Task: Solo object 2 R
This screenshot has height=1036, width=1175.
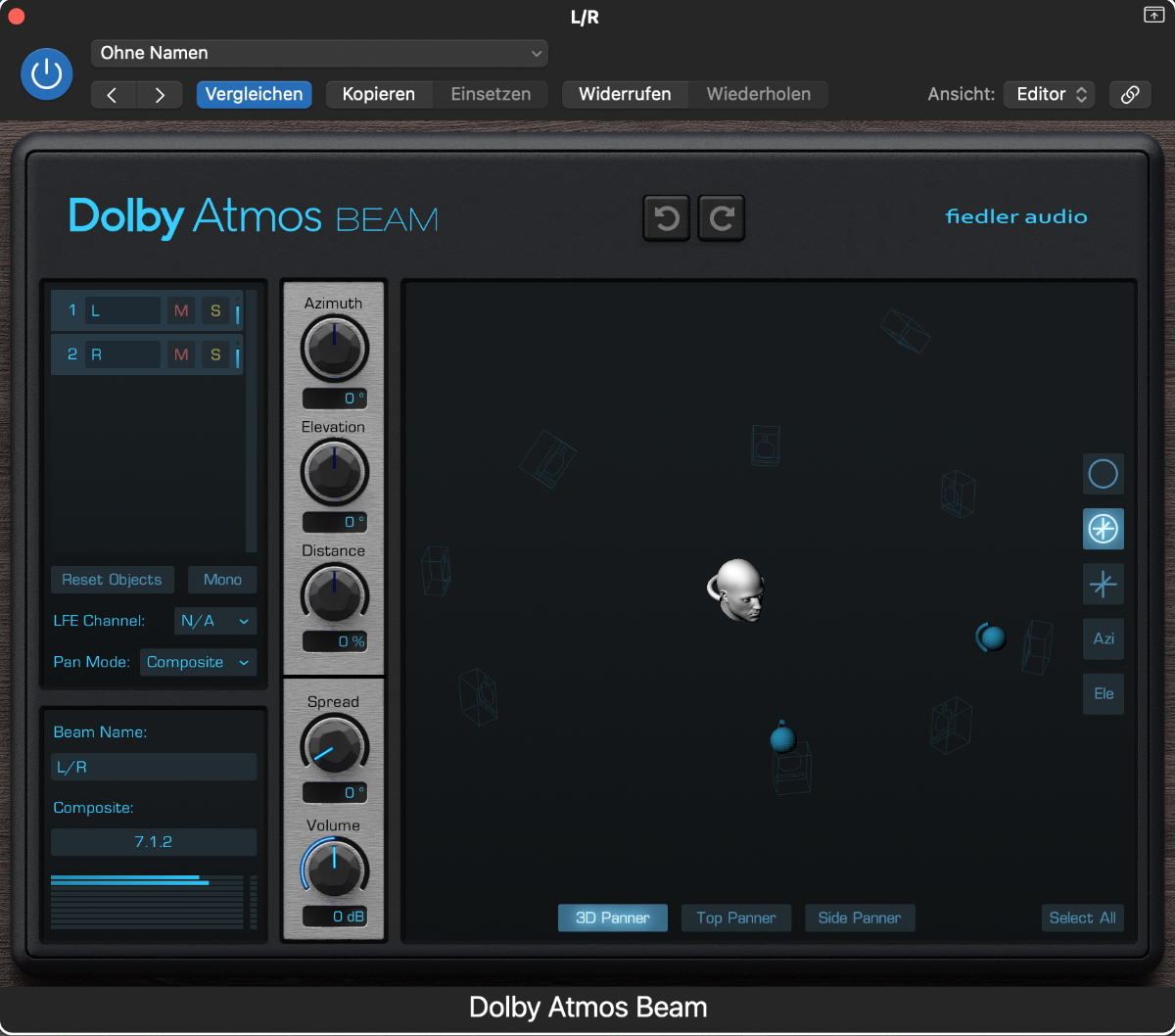Action: pyautogui.click(x=215, y=354)
